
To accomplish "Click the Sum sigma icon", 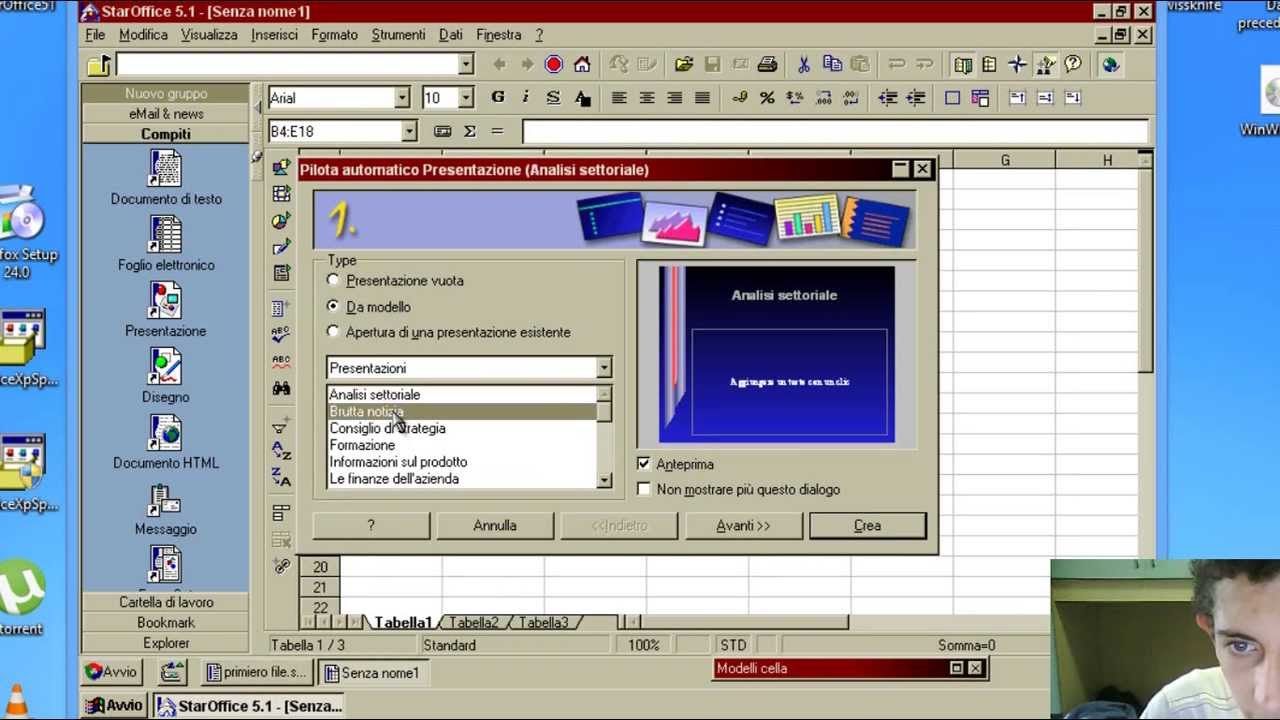I will point(469,131).
